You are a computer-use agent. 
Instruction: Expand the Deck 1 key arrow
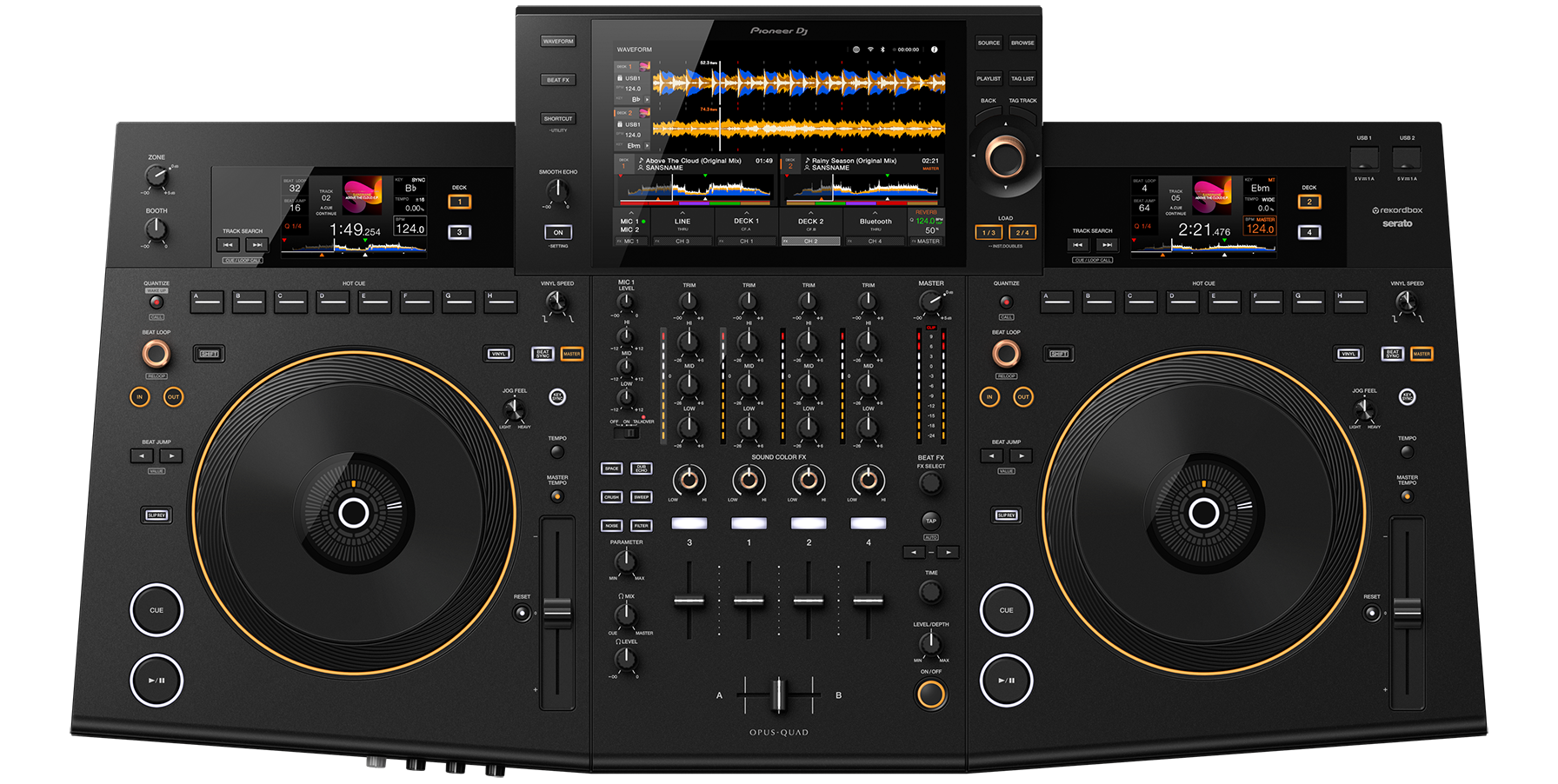point(647,100)
